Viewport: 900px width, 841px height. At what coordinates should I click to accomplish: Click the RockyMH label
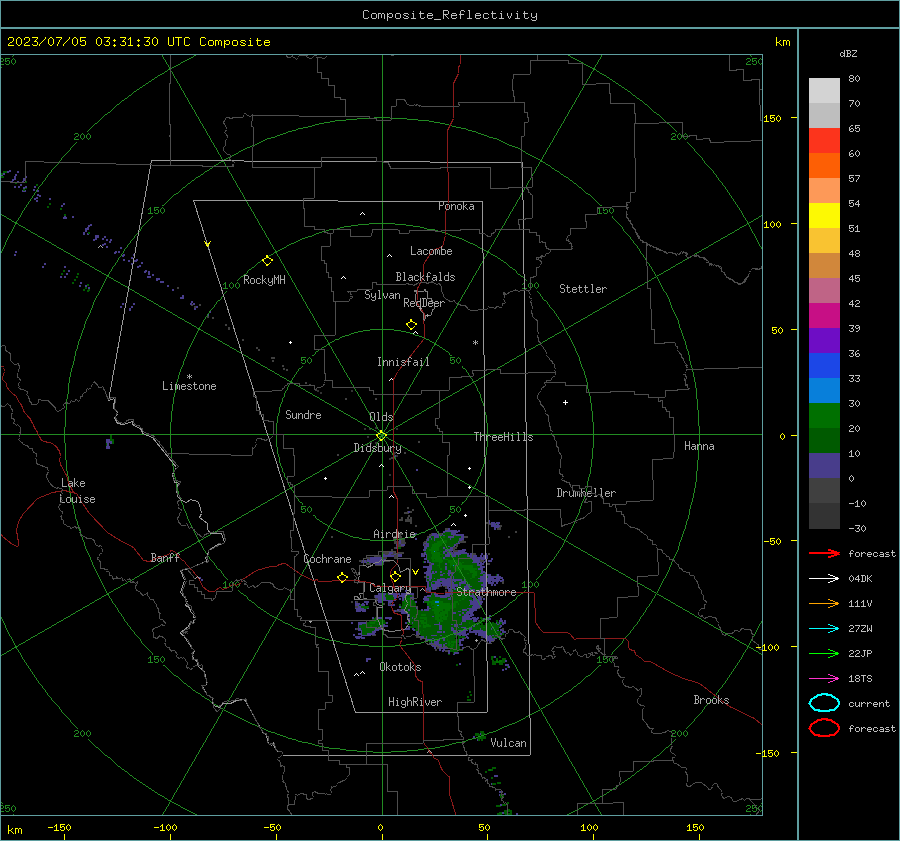[264, 280]
